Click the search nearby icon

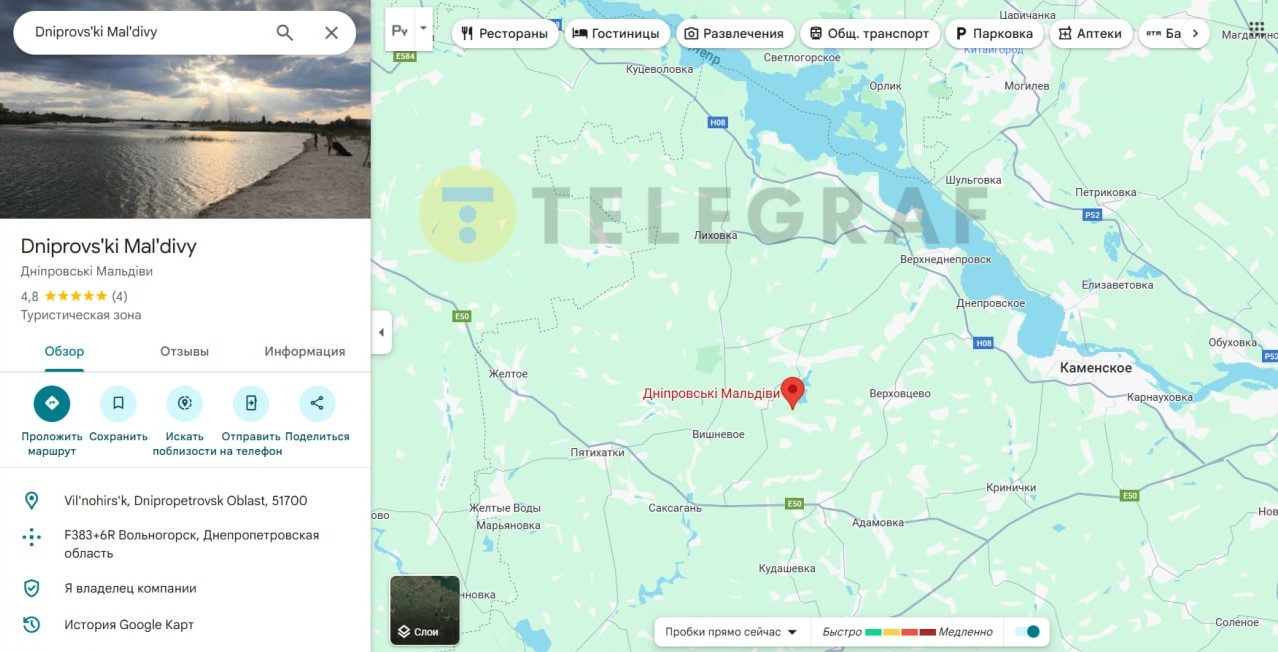click(x=184, y=404)
